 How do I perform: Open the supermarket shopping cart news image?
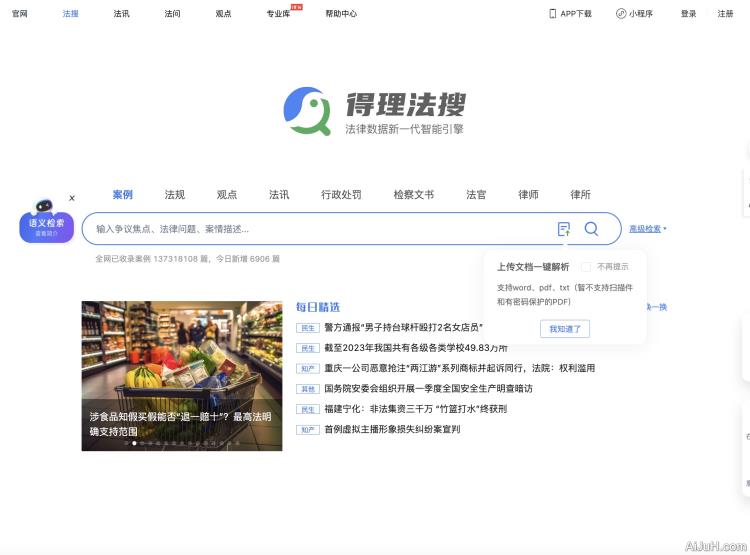pyautogui.click(x=182, y=360)
